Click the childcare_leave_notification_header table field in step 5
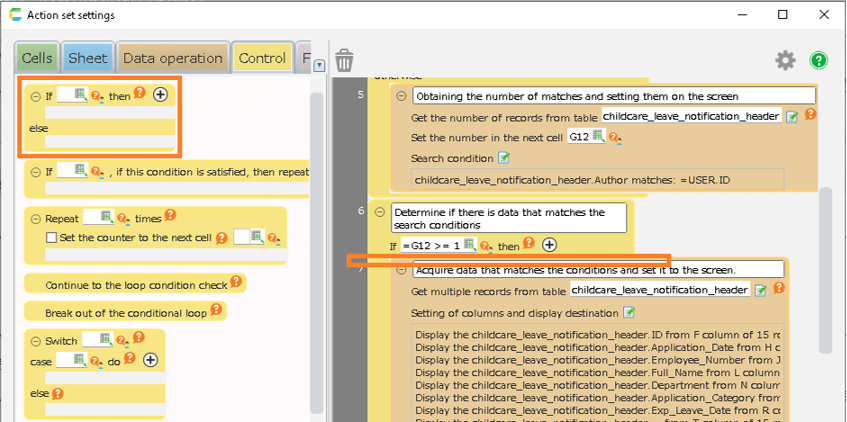Viewport: 847px width, 422px height. tap(691, 117)
